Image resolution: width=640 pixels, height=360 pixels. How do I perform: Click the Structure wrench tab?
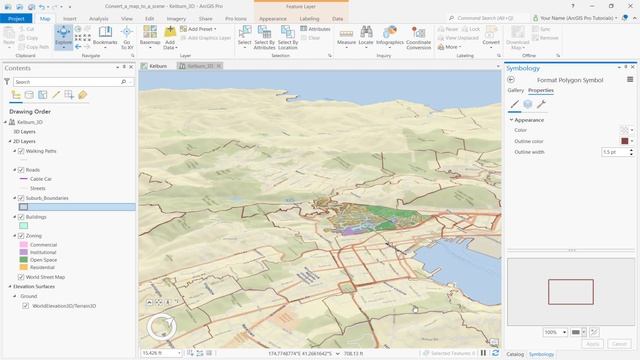[x=541, y=104]
